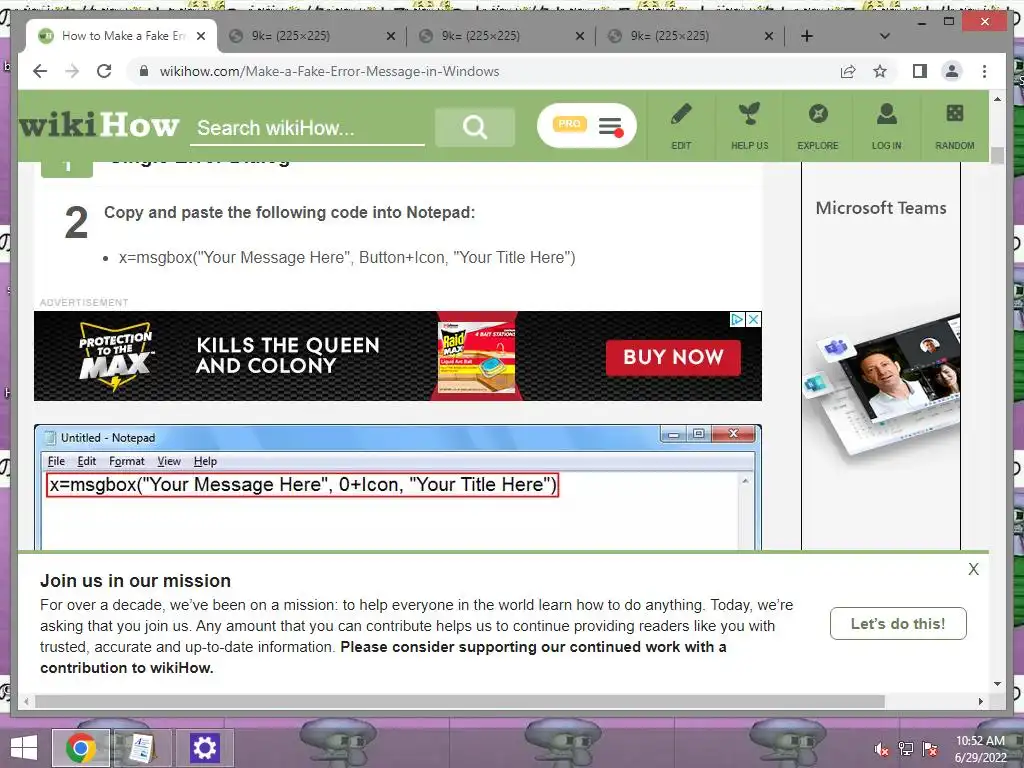The height and width of the screenshot is (768, 1024).
Task: Open the Chrome three-dot menu
Action: tap(984, 71)
